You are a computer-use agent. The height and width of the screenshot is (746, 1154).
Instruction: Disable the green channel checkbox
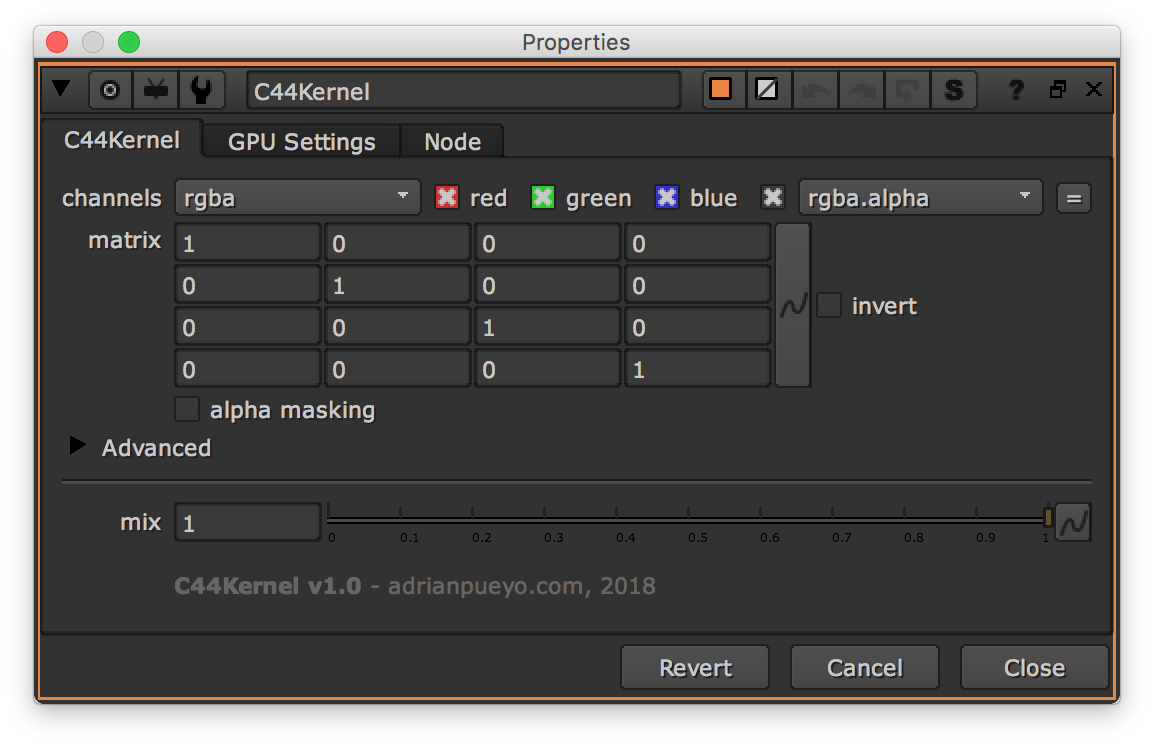542,197
